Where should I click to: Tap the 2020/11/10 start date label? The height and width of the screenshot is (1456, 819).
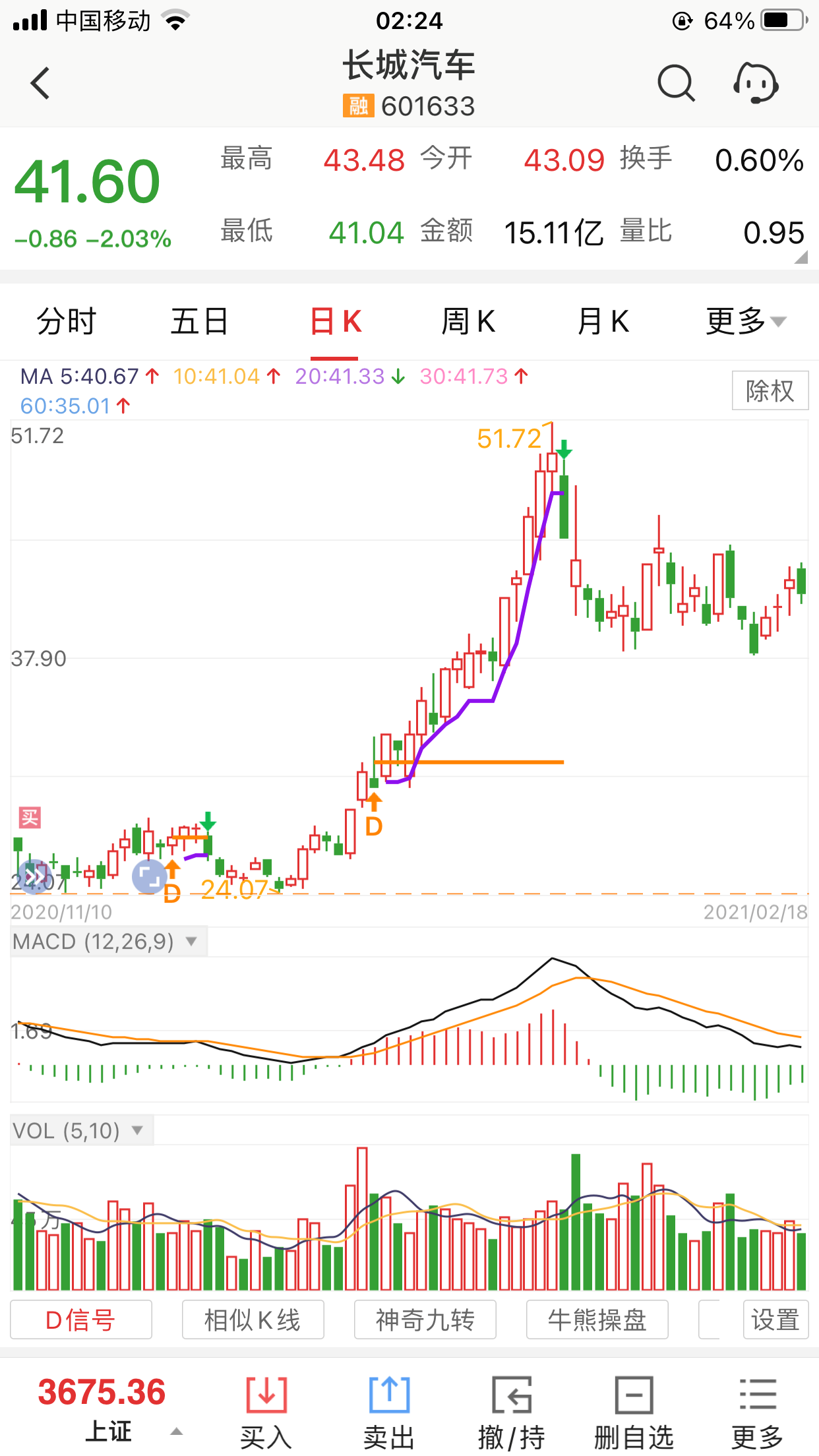click(x=61, y=912)
